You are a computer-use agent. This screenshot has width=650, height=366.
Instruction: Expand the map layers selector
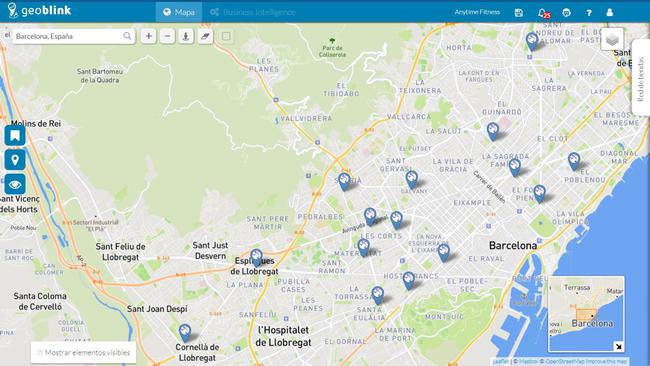612,39
